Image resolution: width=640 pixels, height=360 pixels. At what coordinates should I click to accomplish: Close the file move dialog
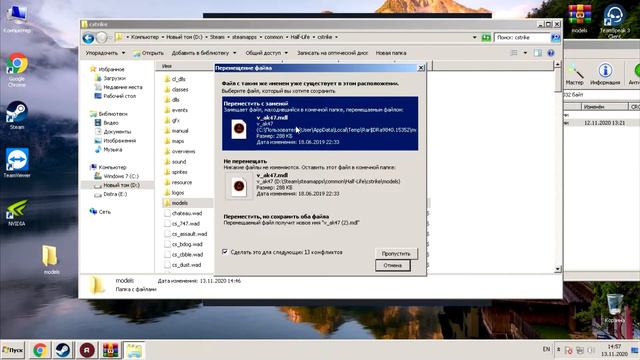click(x=421, y=68)
